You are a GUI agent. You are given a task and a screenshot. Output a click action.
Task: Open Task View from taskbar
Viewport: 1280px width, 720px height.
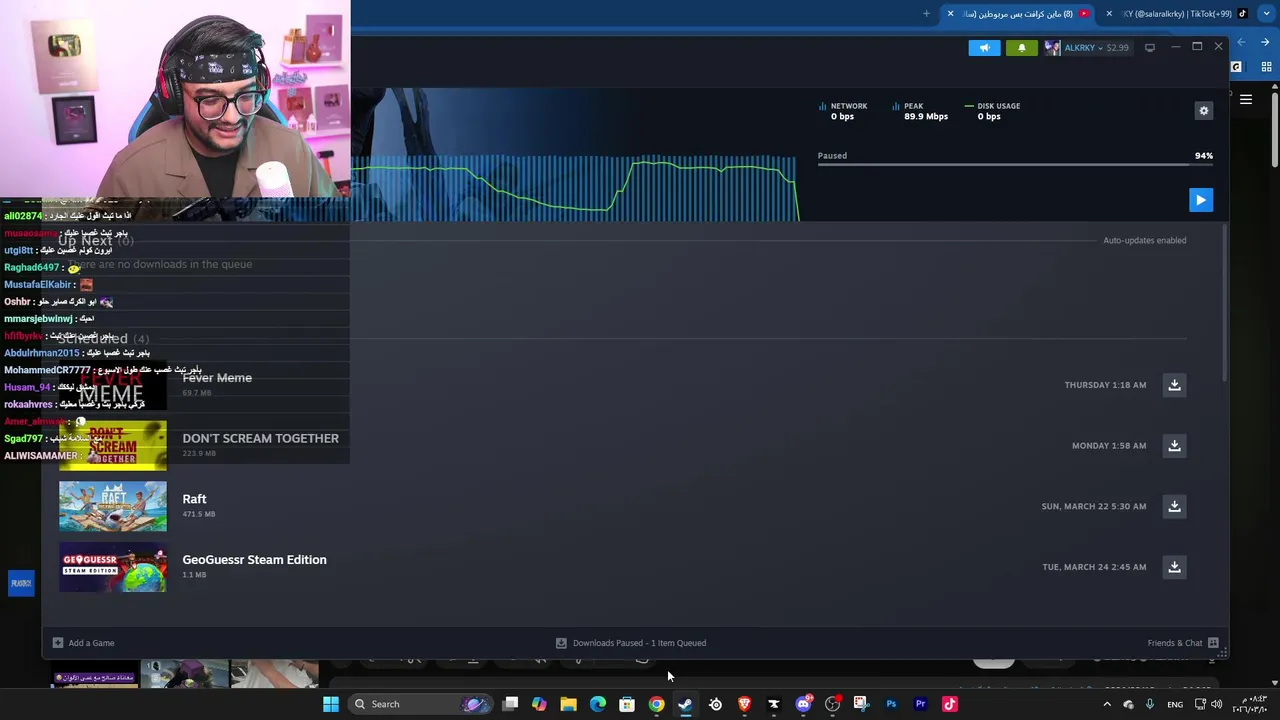tap(510, 704)
